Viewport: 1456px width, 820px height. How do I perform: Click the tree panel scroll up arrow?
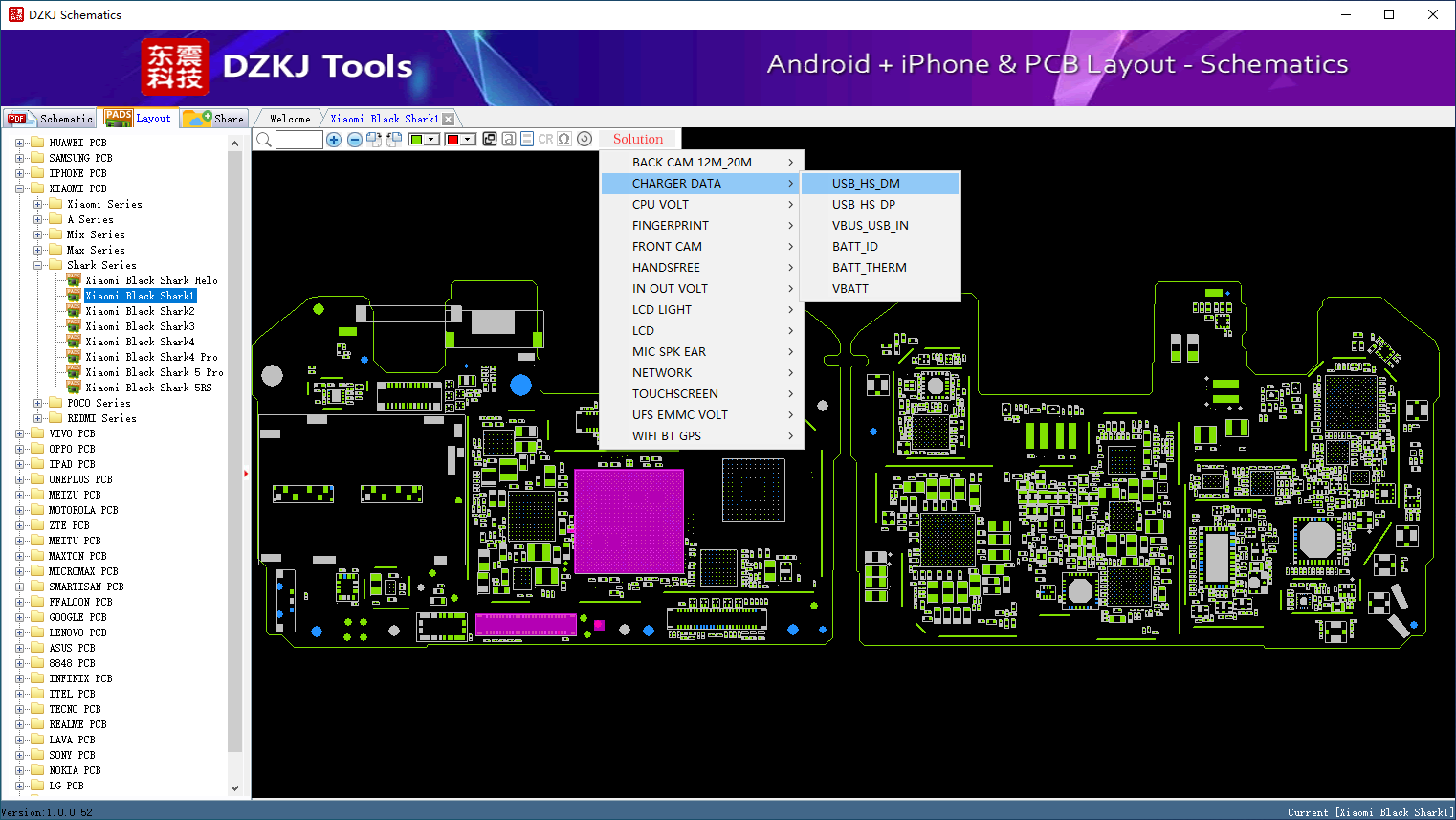[235, 144]
